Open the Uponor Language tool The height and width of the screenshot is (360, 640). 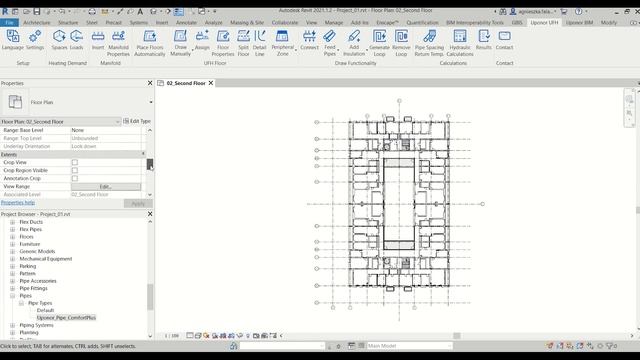click(x=13, y=40)
